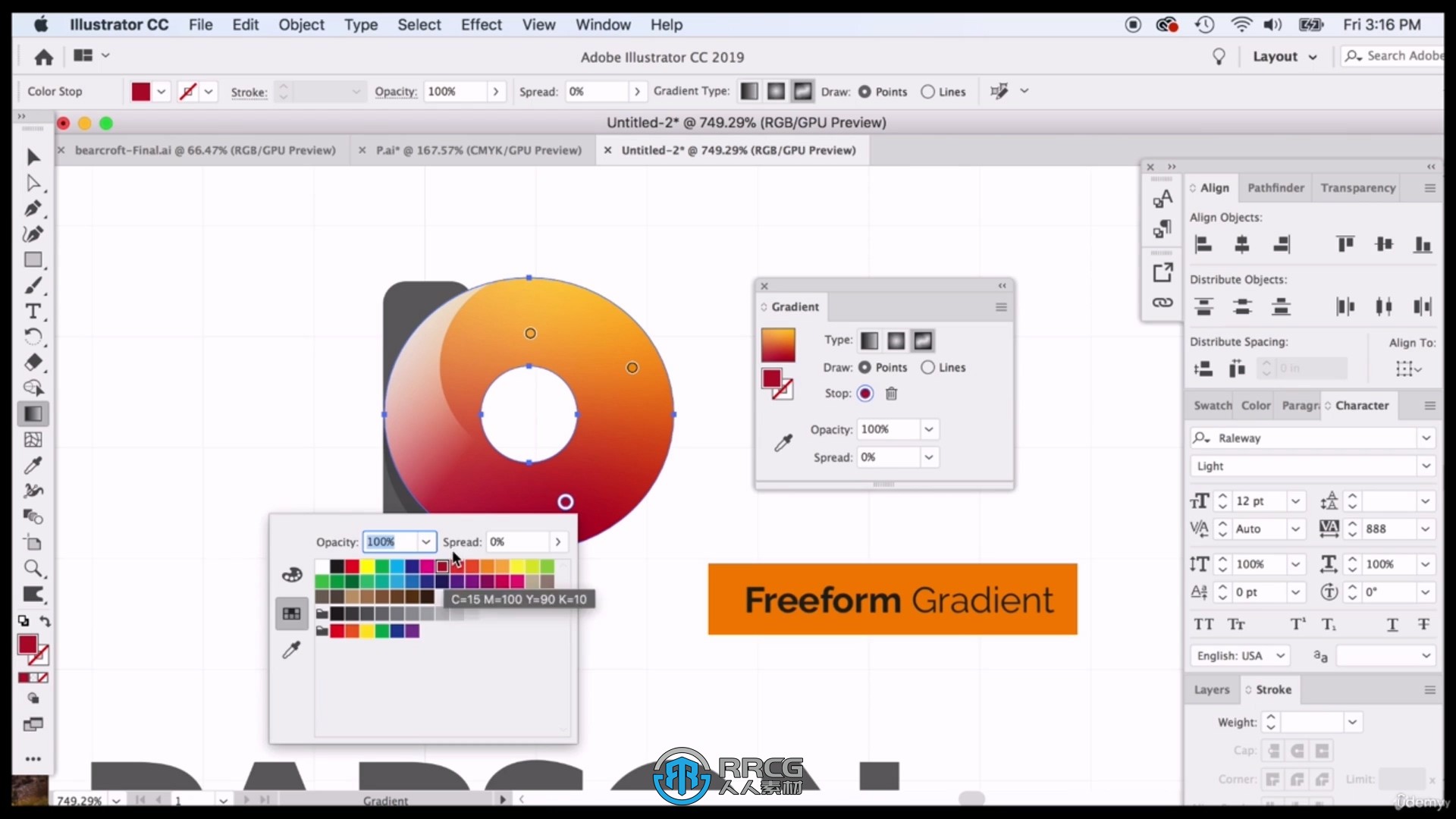Delete the stop with trash icon
The width and height of the screenshot is (1456, 819).
pos(892,394)
